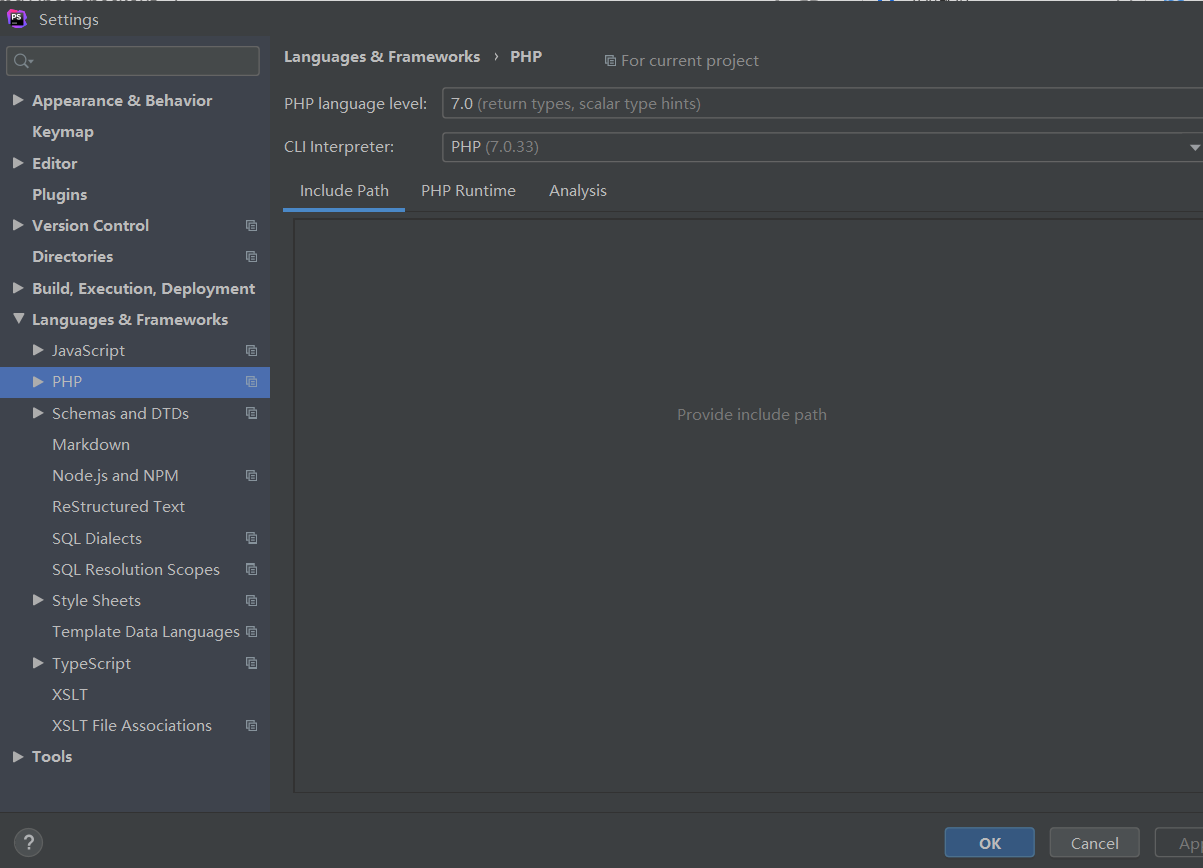The height and width of the screenshot is (868, 1203).
Task: Click project-level icon beside Version Control
Action: click(x=251, y=226)
